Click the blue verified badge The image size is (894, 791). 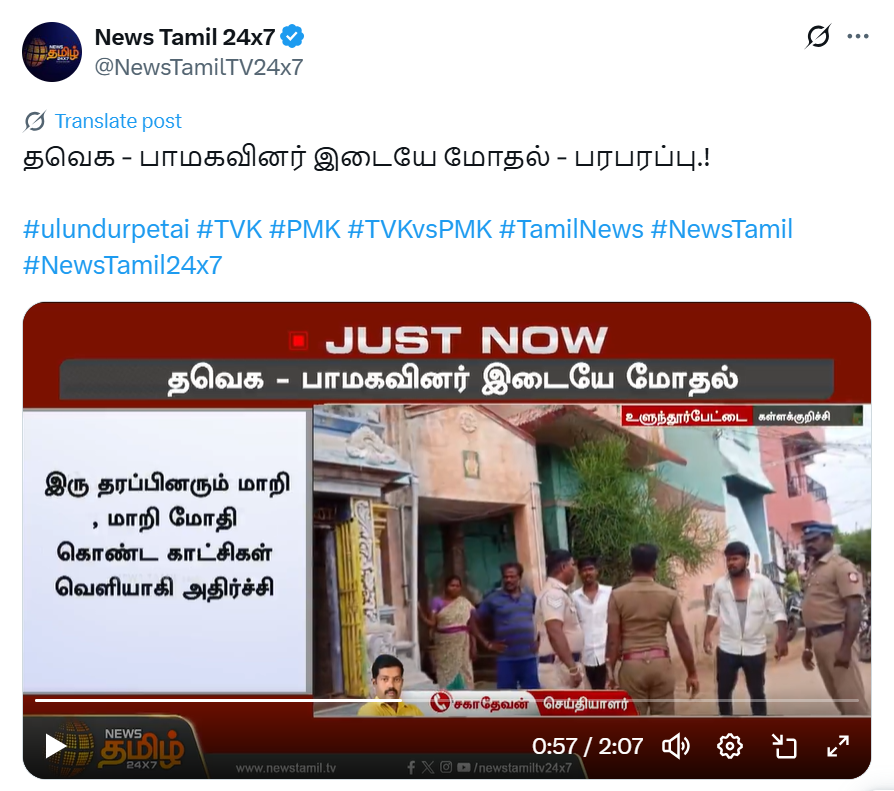coord(292,37)
